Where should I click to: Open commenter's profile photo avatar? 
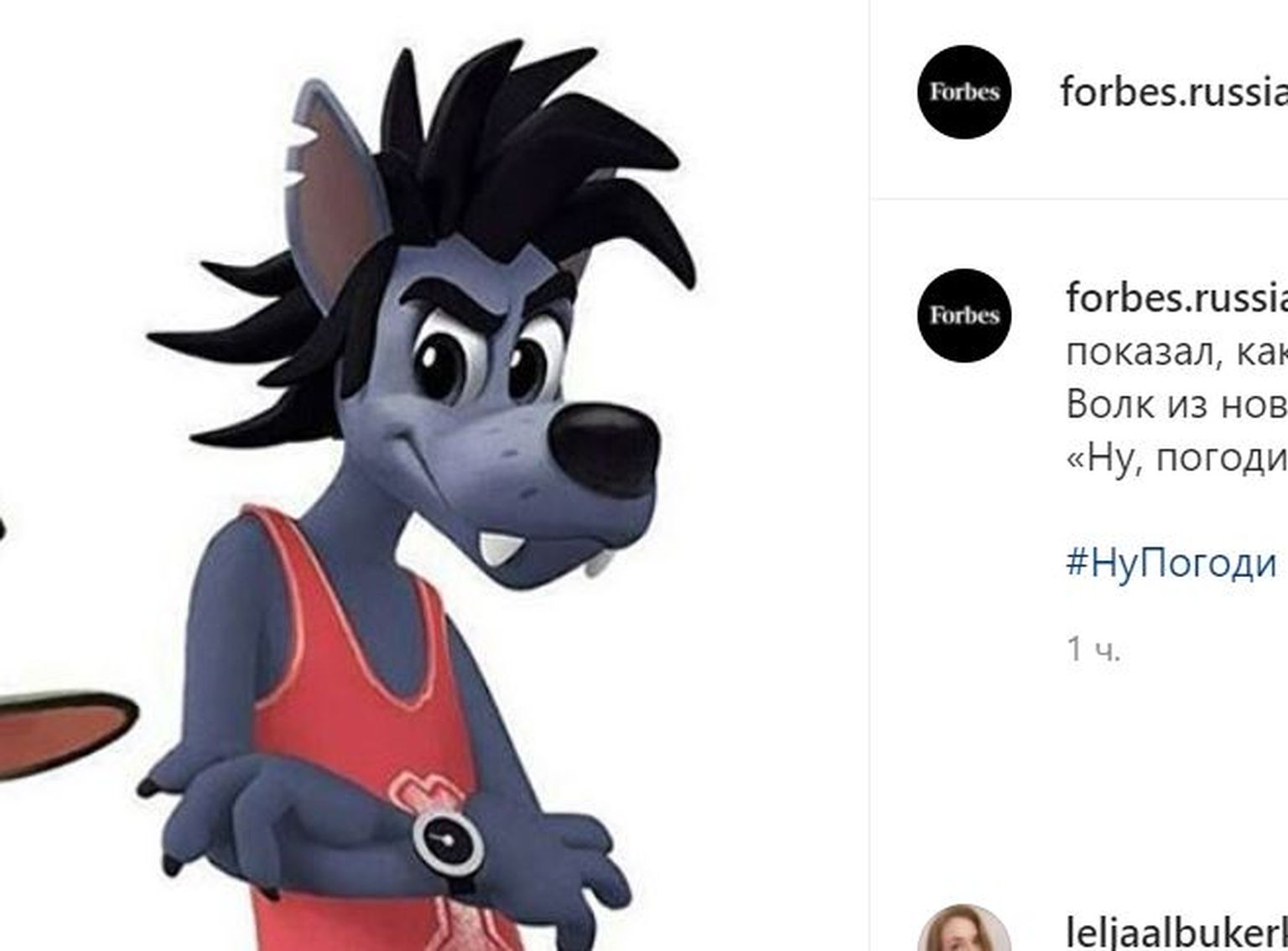(x=964, y=929)
